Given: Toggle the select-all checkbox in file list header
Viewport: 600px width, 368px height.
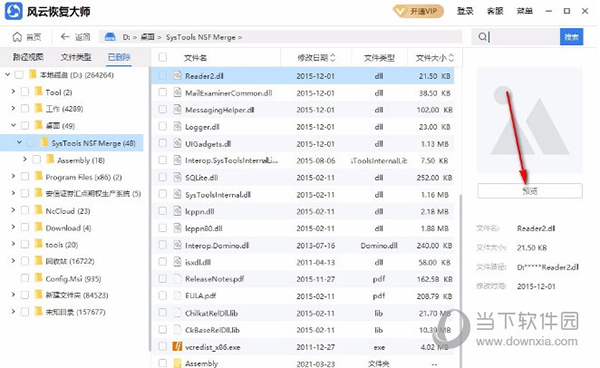Looking at the screenshot, I should coord(163,57).
